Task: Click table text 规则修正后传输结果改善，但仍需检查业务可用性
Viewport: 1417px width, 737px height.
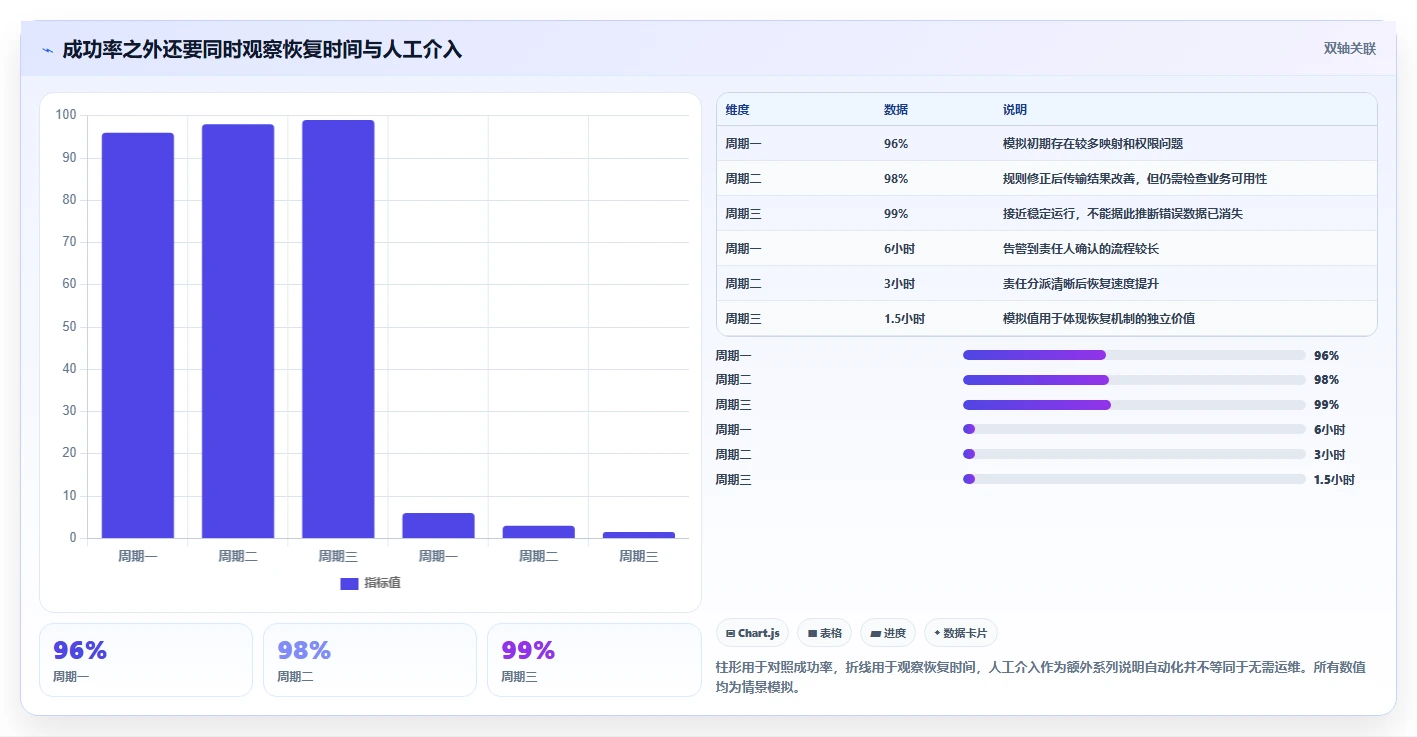Action: [1135, 179]
